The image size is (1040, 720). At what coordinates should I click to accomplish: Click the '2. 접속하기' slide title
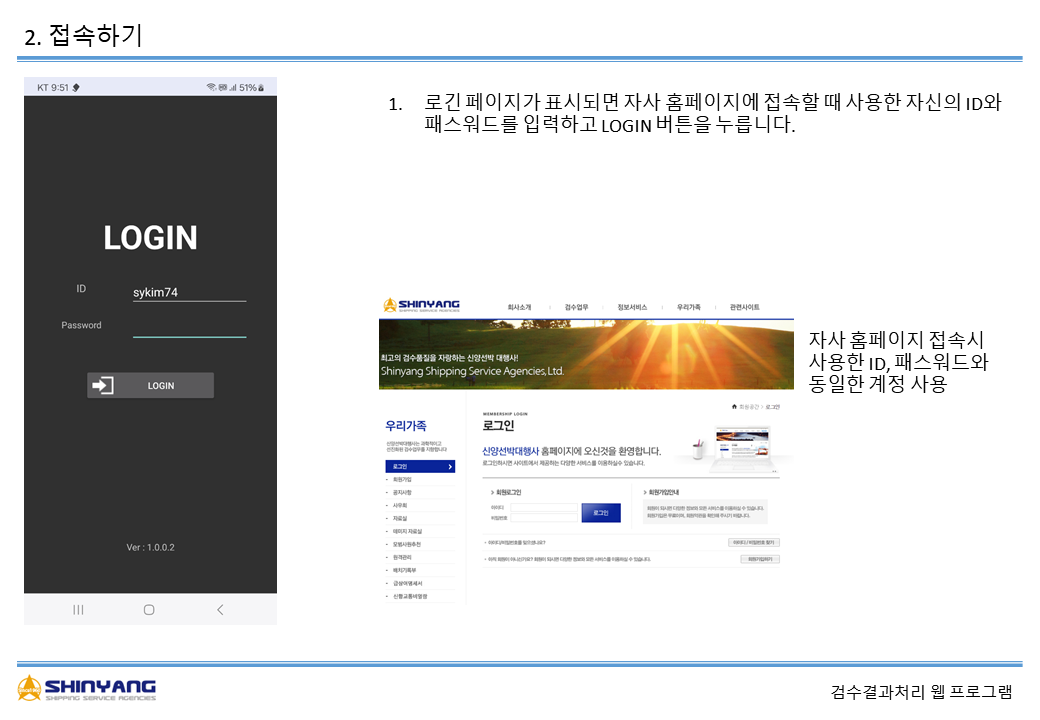point(84,35)
